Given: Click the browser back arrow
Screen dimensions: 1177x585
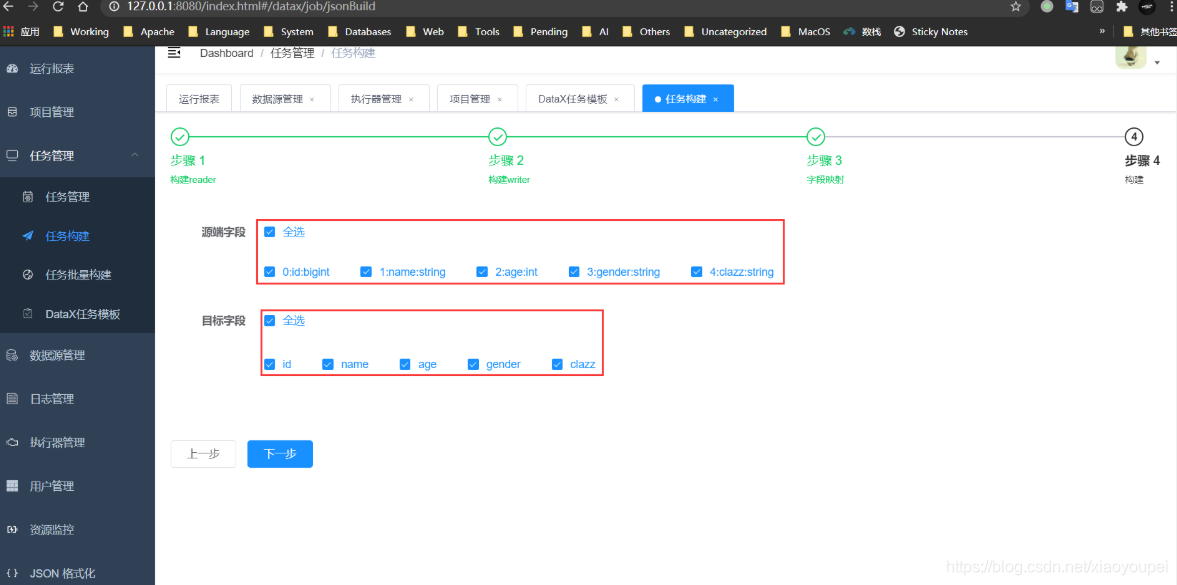Looking at the screenshot, I should click(8, 7).
